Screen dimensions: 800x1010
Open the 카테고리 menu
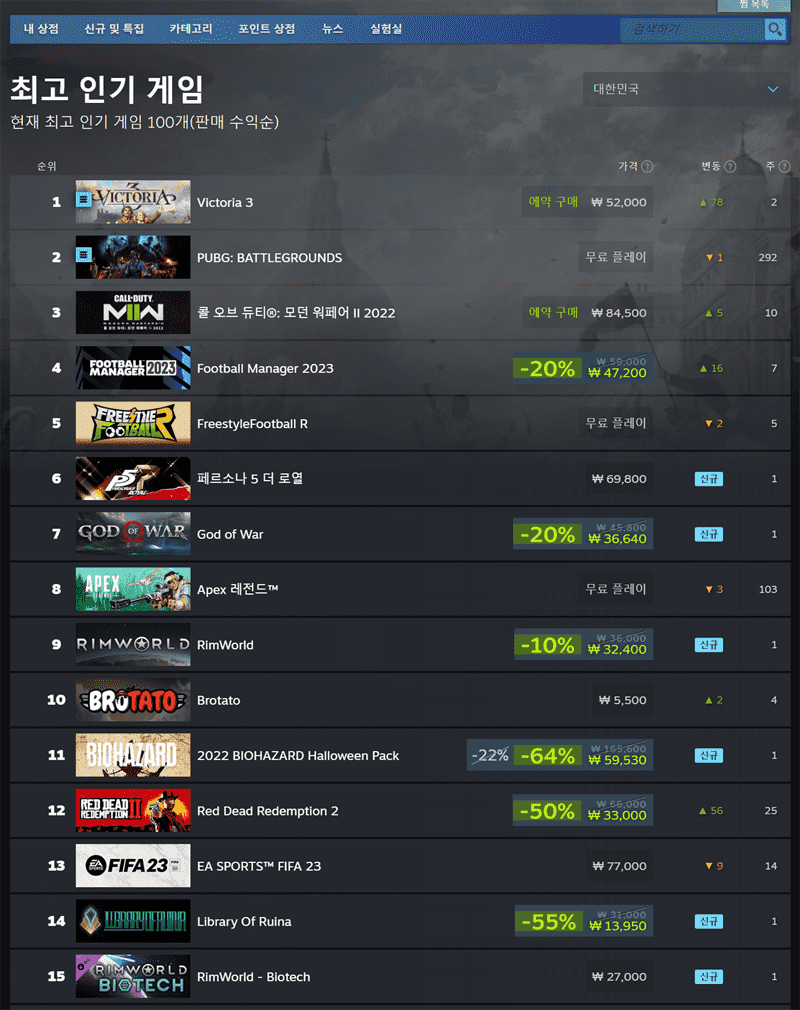click(x=191, y=29)
